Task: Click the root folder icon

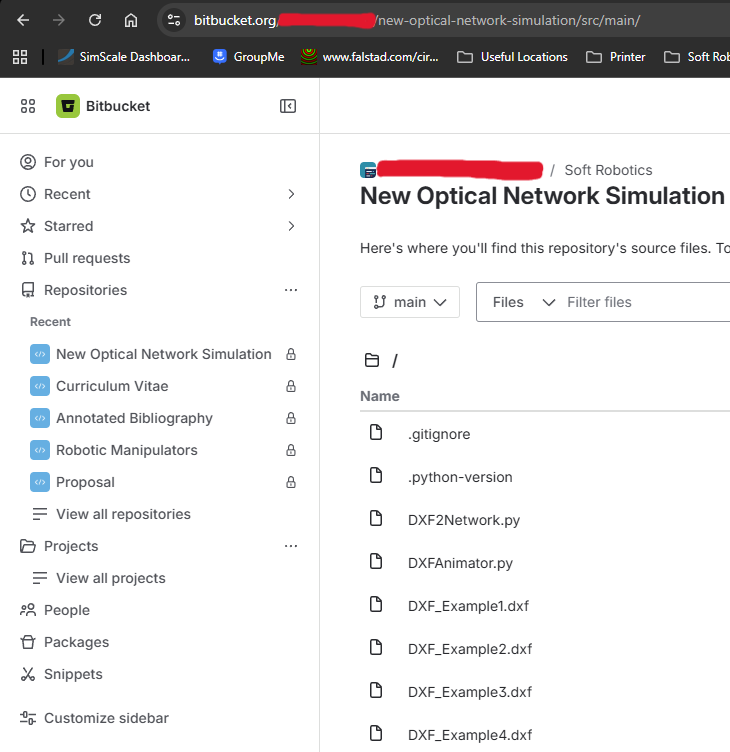Action: [372, 360]
